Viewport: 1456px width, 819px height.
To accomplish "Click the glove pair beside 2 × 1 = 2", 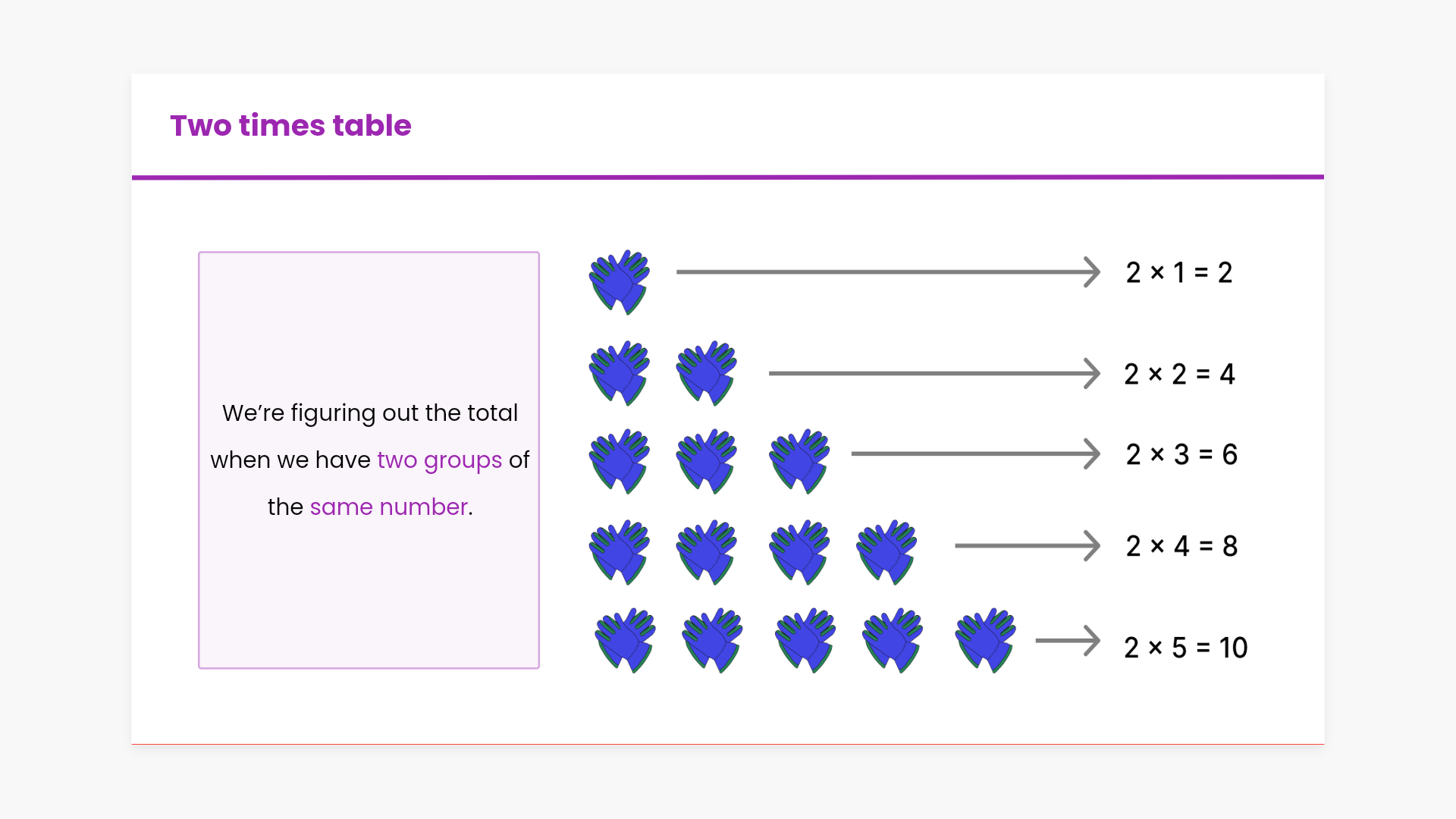I will click(x=620, y=281).
